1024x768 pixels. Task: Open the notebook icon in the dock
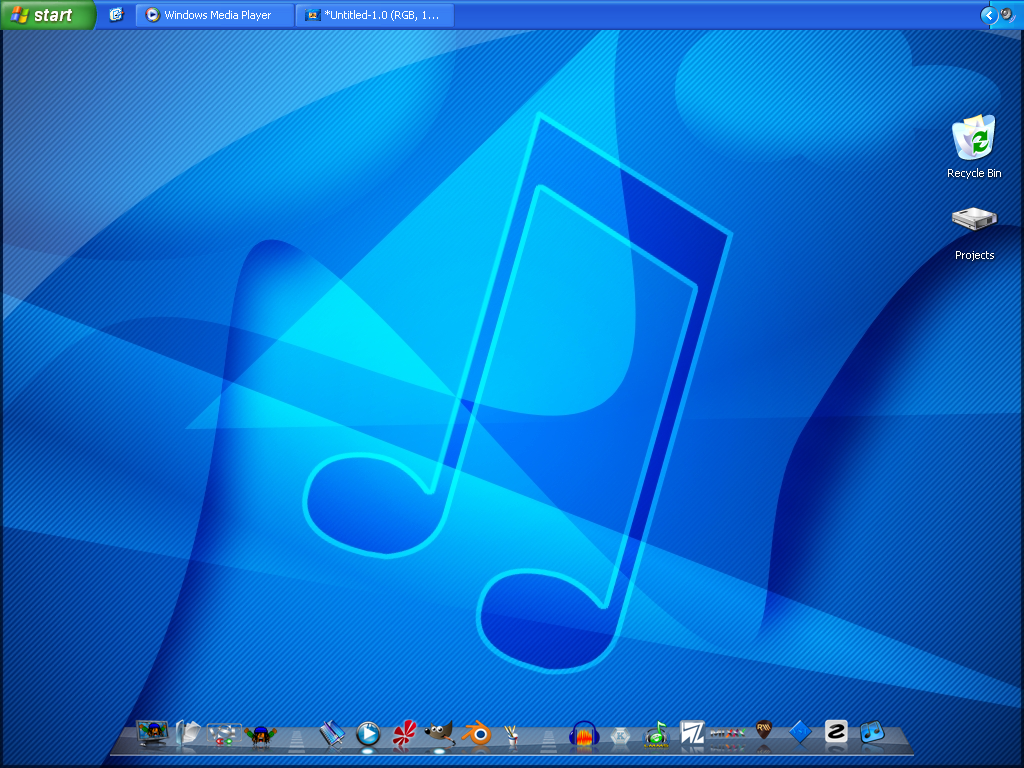tap(330, 735)
